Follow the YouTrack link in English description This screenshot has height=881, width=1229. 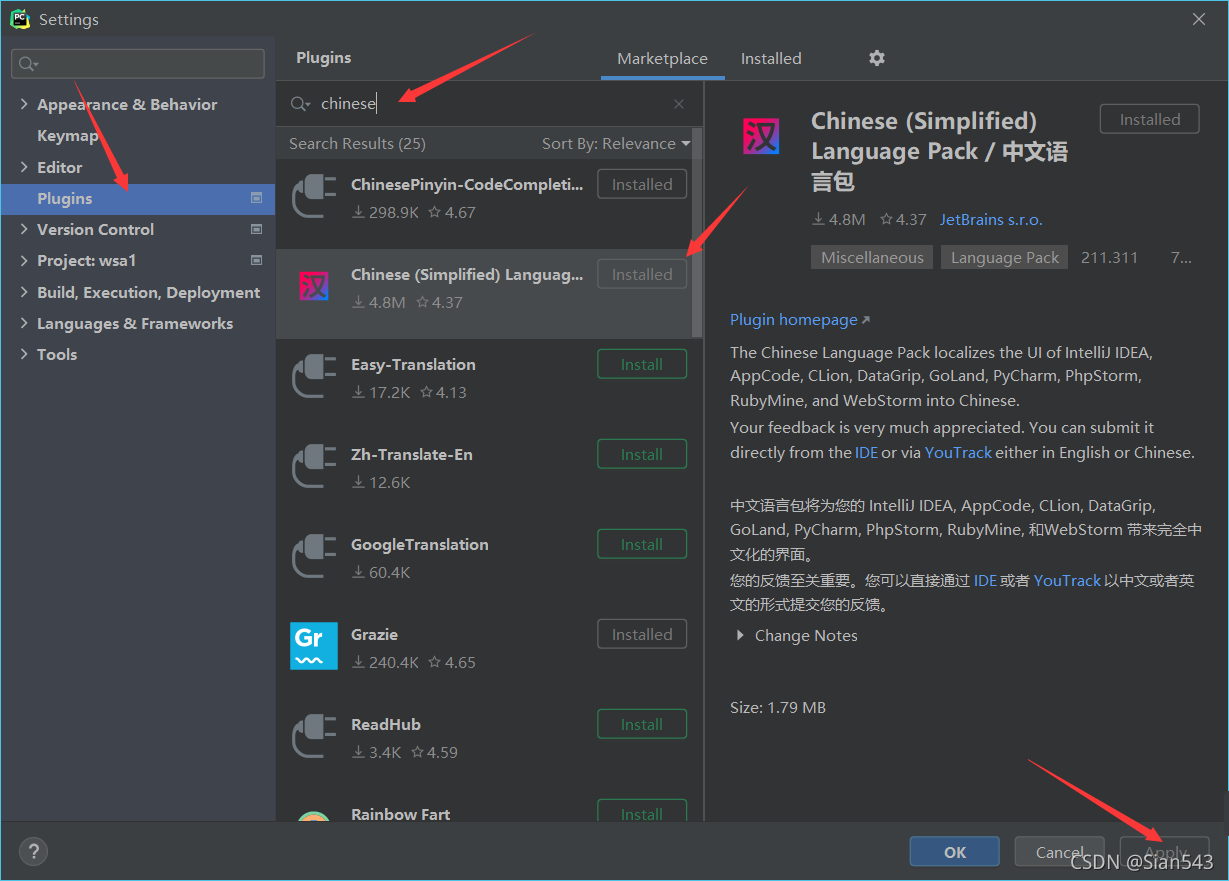(958, 452)
